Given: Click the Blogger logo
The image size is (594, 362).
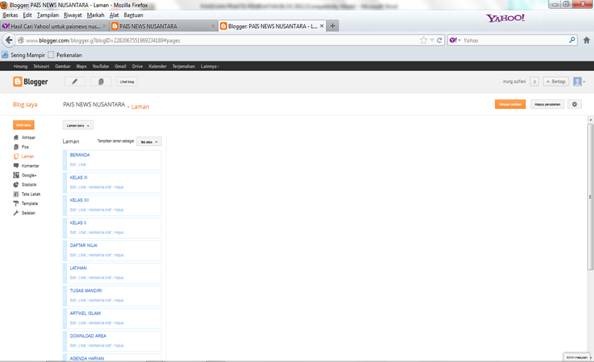Looking at the screenshot, I should coord(30,81).
